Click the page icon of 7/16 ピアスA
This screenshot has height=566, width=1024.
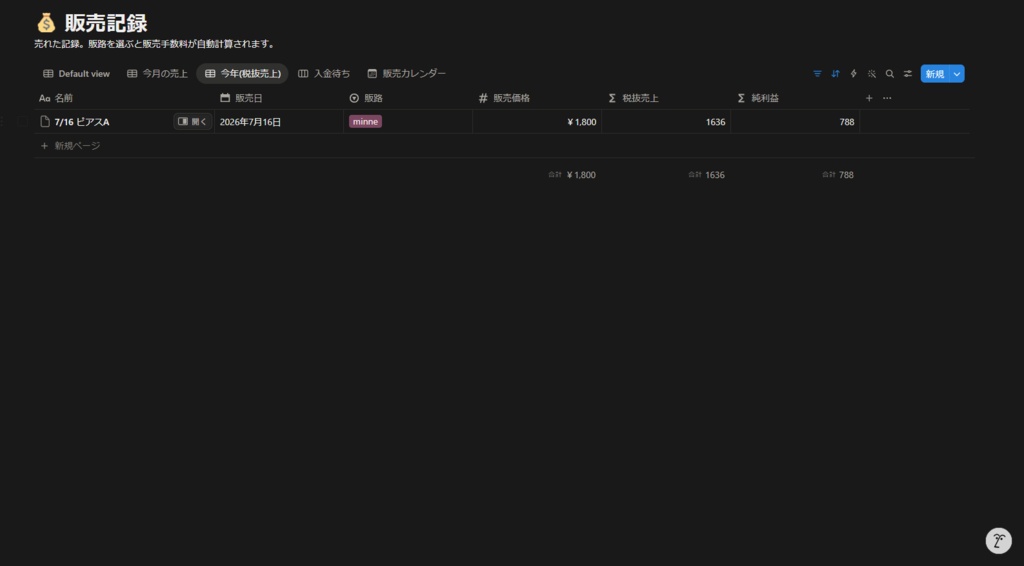tap(45, 121)
